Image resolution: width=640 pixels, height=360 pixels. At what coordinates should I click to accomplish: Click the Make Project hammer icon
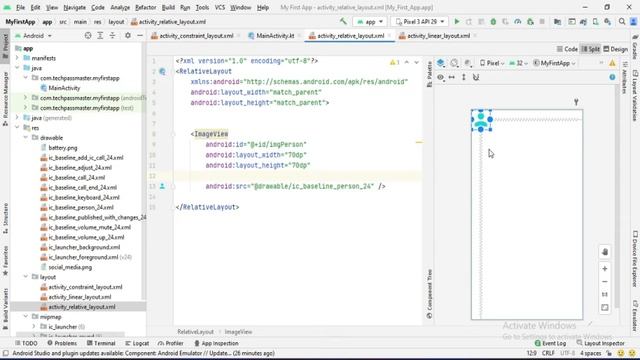point(343,21)
